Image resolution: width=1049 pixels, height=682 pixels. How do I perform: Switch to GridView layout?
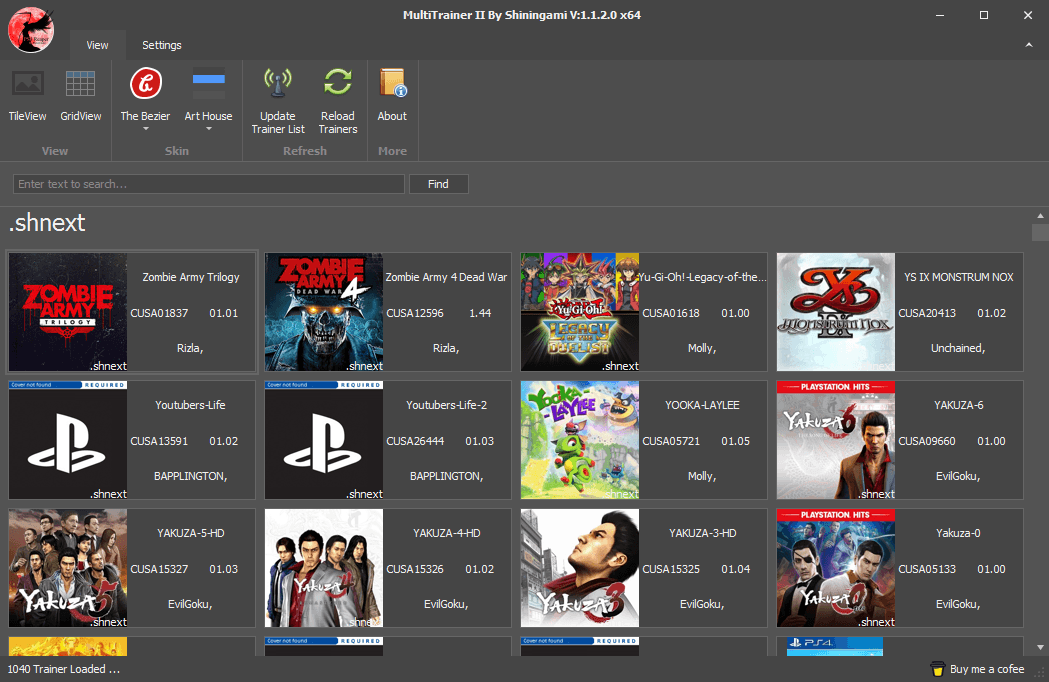click(80, 96)
